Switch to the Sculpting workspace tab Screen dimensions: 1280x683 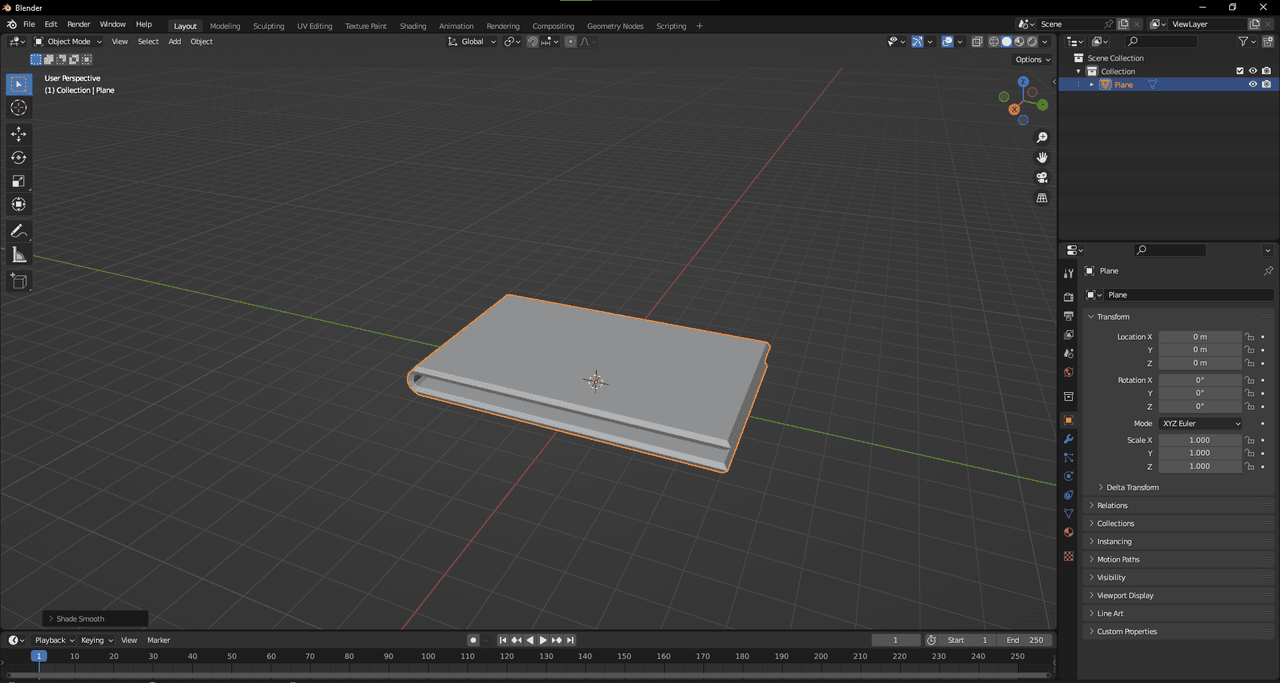point(268,26)
